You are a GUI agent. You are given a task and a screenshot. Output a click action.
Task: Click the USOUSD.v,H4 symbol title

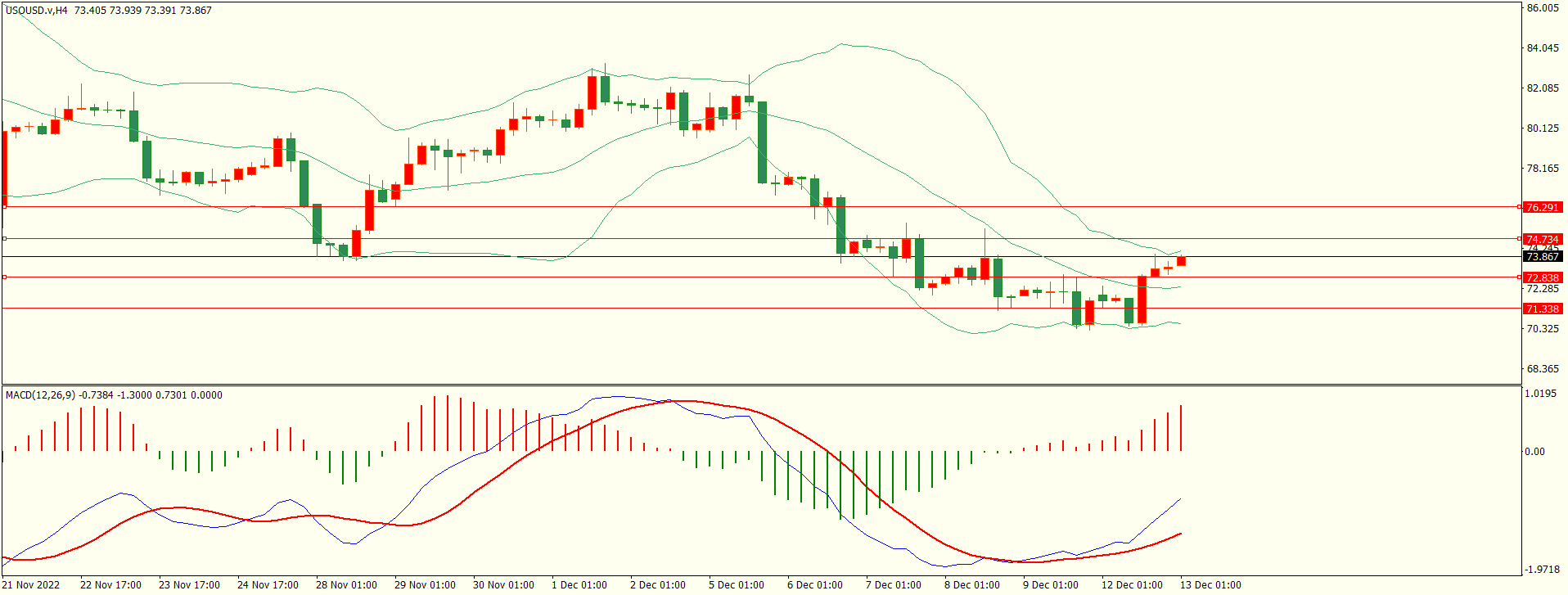(x=37, y=11)
